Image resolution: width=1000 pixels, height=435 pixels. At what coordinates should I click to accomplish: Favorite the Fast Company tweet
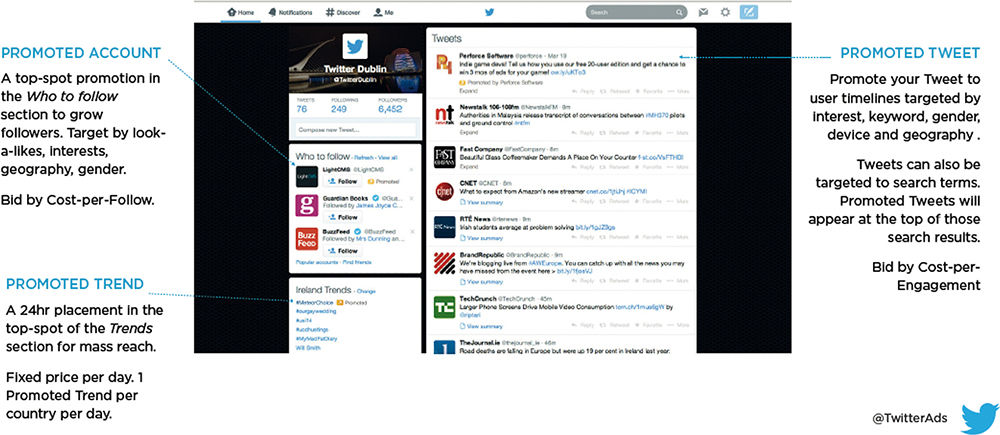tap(649, 166)
